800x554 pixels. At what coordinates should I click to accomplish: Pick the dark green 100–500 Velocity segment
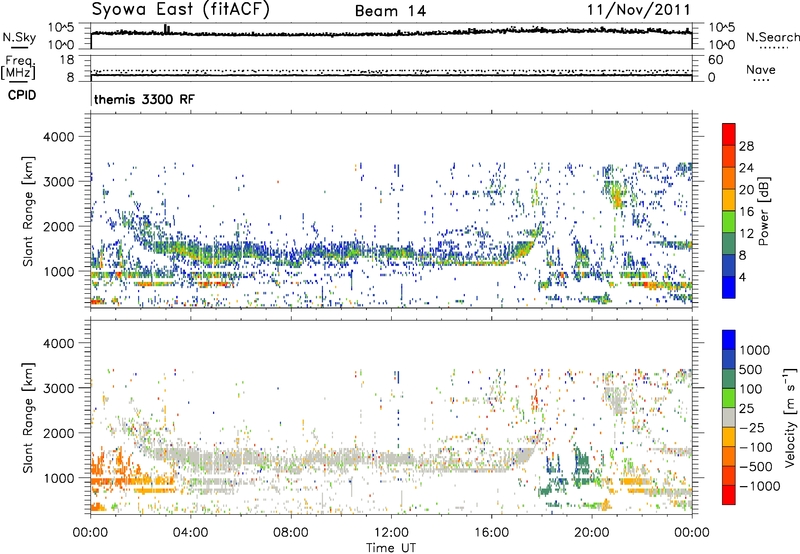tap(729, 379)
